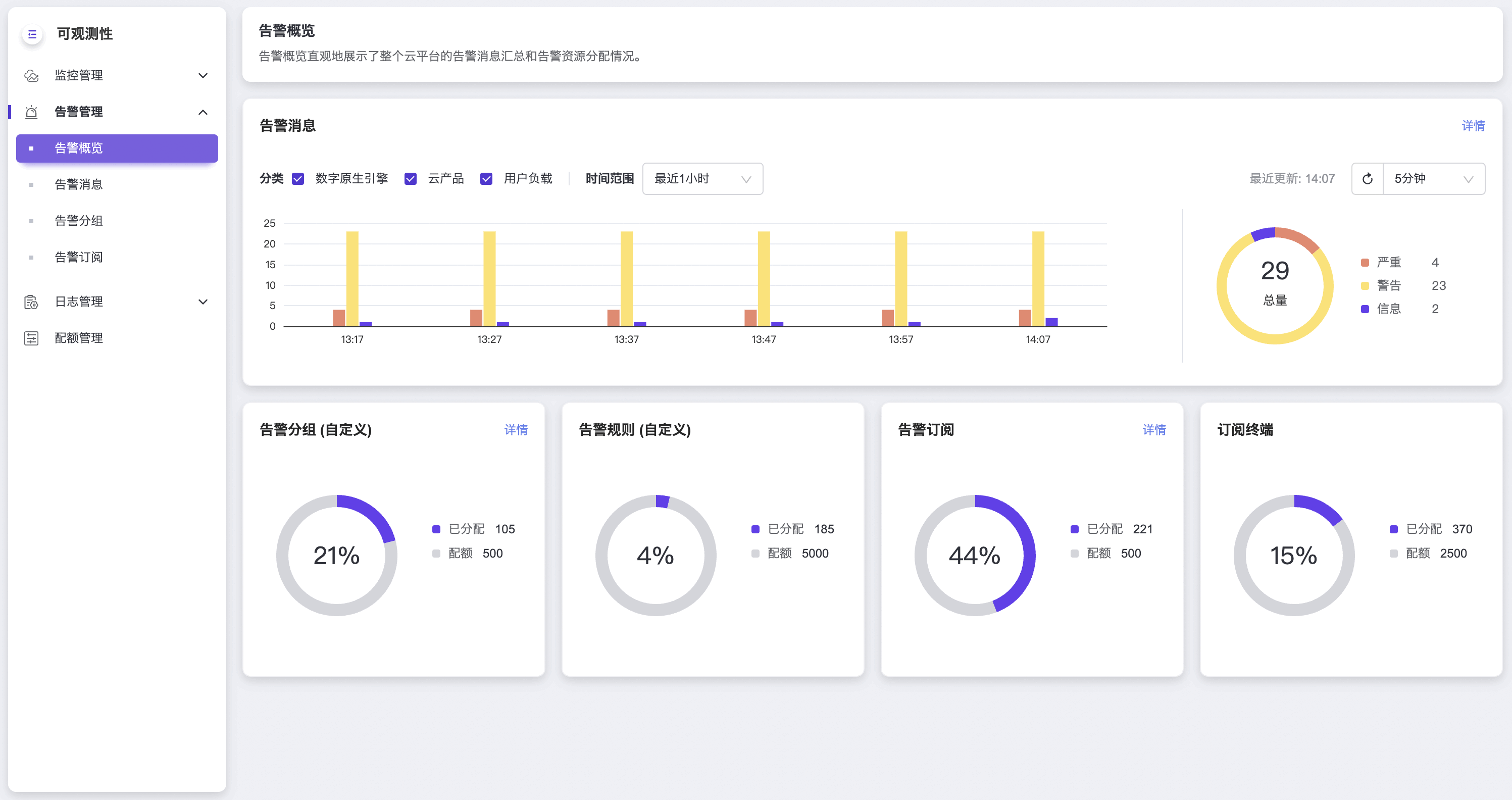Click the 告警管理 alarm bell icon
1512x800 pixels.
[32, 112]
